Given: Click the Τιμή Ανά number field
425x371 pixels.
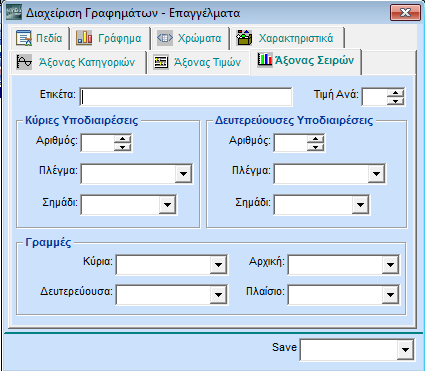Looking at the screenshot, I should point(375,97).
